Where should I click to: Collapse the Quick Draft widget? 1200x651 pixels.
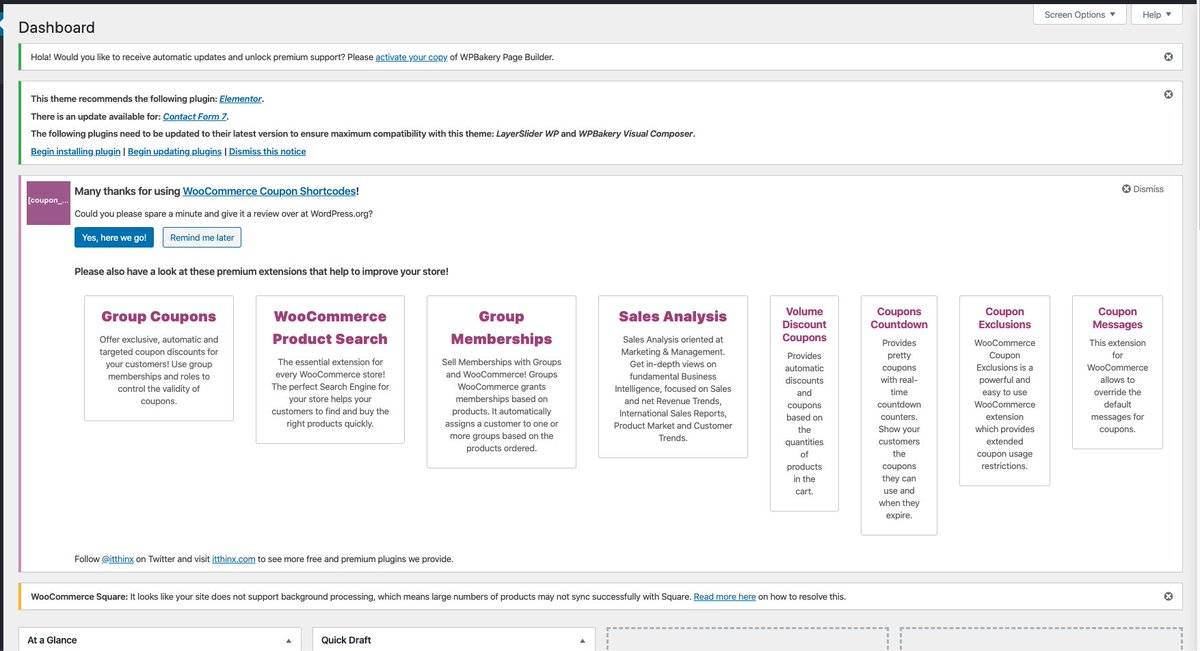tap(582, 640)
